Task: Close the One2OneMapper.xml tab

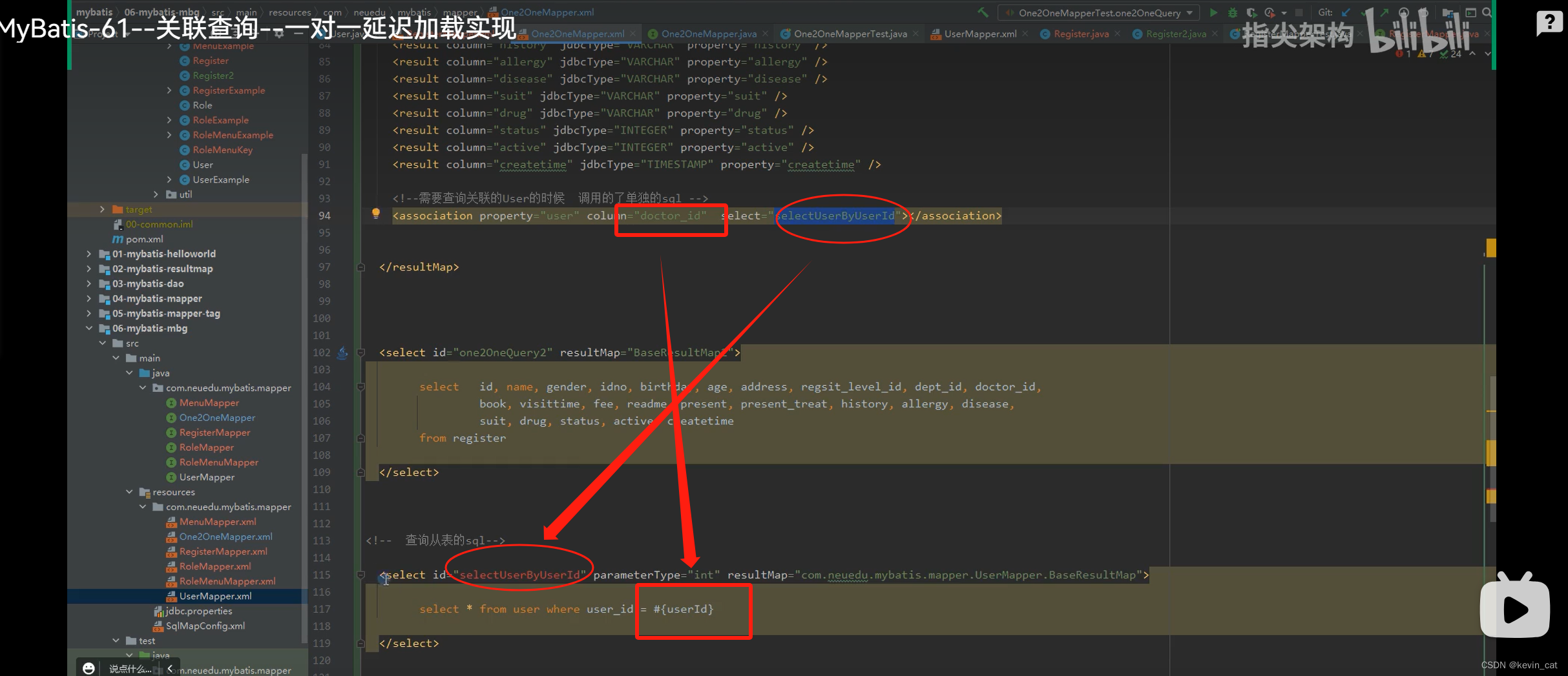Action: (633, 34)
